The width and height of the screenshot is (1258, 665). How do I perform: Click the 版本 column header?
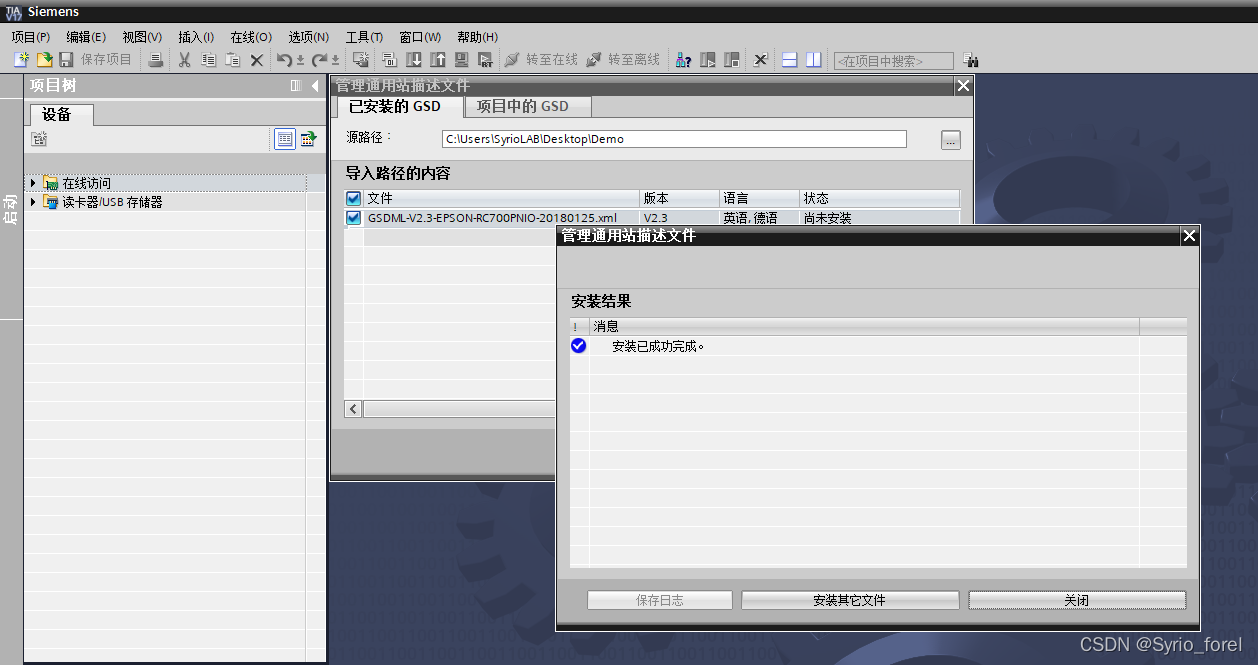[x=679, y=198]
